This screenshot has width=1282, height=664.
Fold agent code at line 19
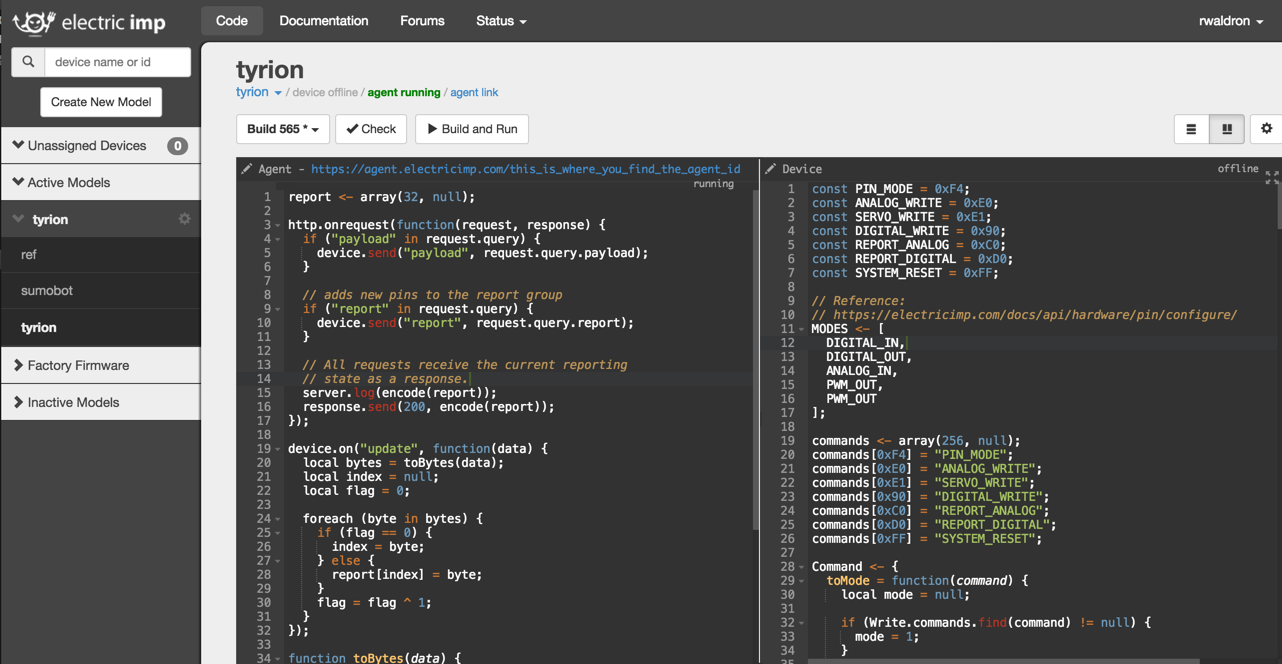tap(278, 449)
